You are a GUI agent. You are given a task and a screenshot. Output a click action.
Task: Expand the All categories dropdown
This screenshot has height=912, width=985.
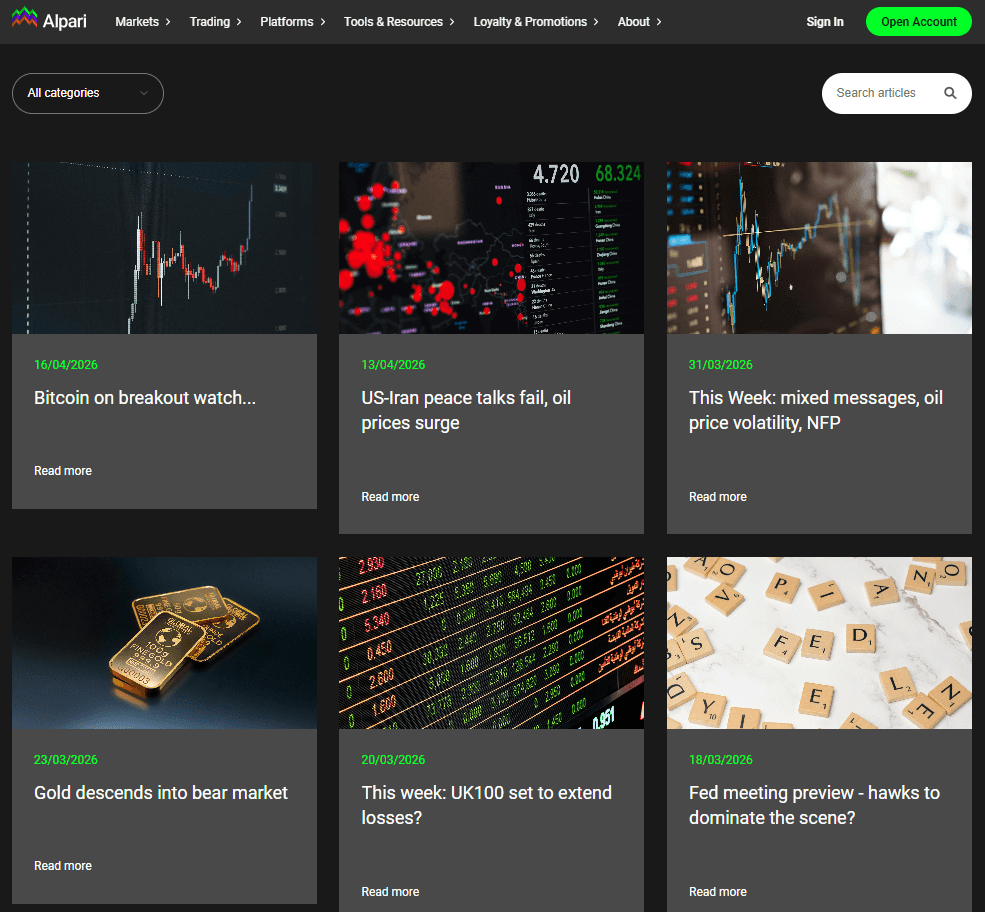click(88, 93)
